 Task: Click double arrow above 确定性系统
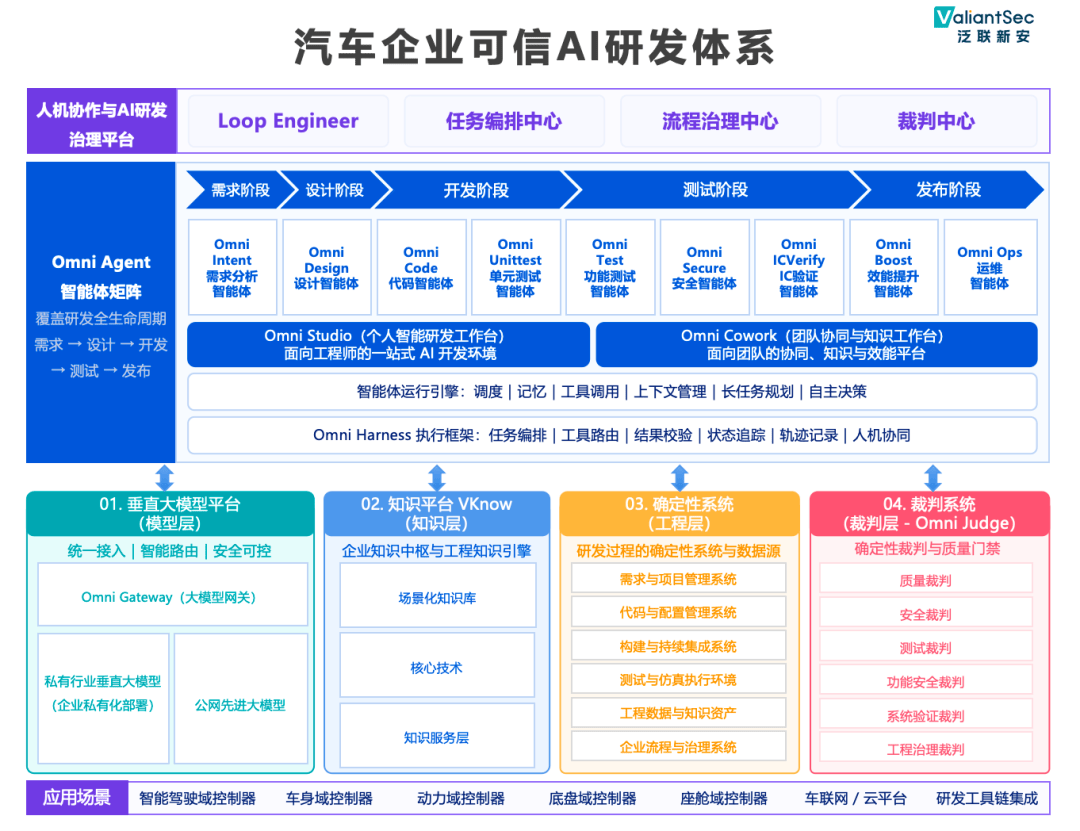pyautogui.click(x=680, y=478)
